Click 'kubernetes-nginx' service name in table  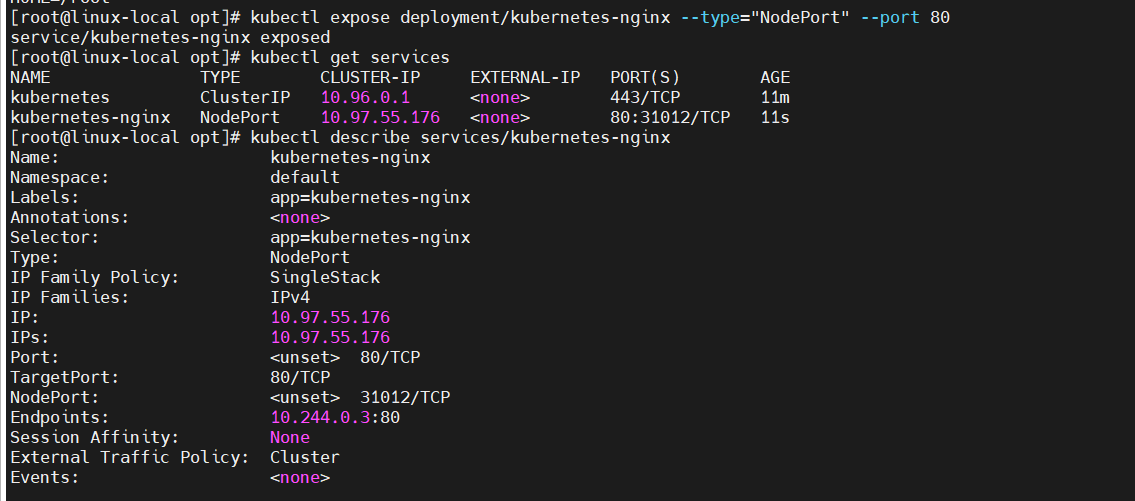pyautogui.click(x=90, y=117)
